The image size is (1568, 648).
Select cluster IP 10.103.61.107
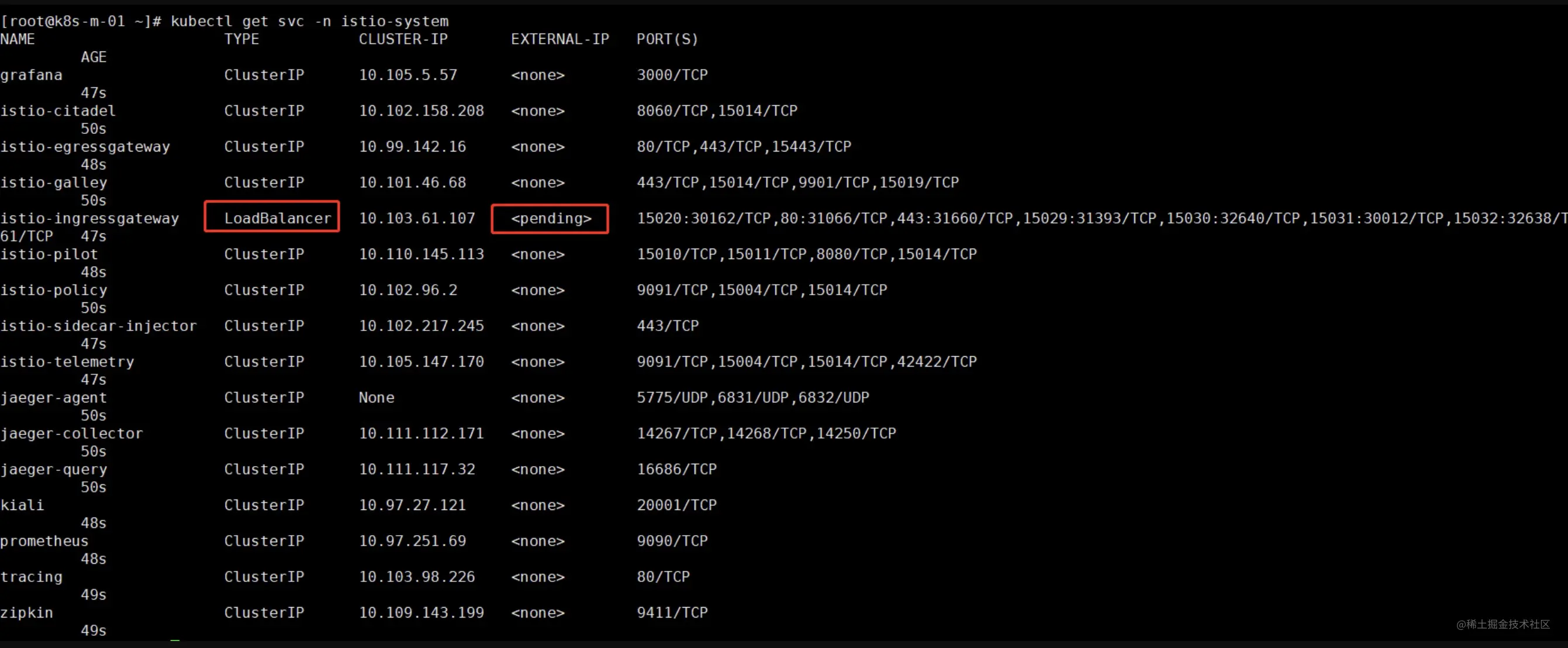coord(417,218)
